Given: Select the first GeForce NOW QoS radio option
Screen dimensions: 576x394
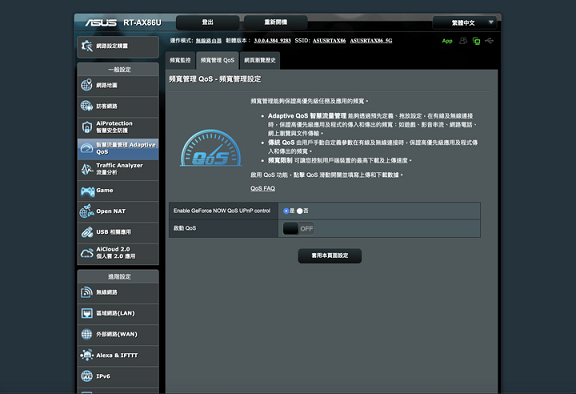Looking at the screenshot, I should point(286,211).
